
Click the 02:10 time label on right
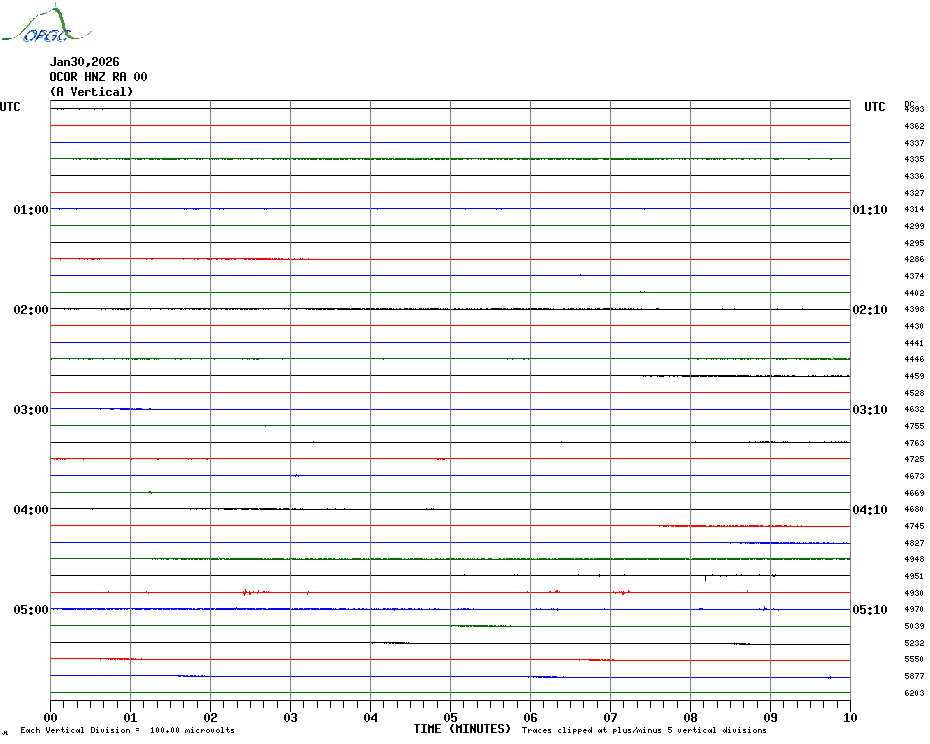click(x=869, y=310)
